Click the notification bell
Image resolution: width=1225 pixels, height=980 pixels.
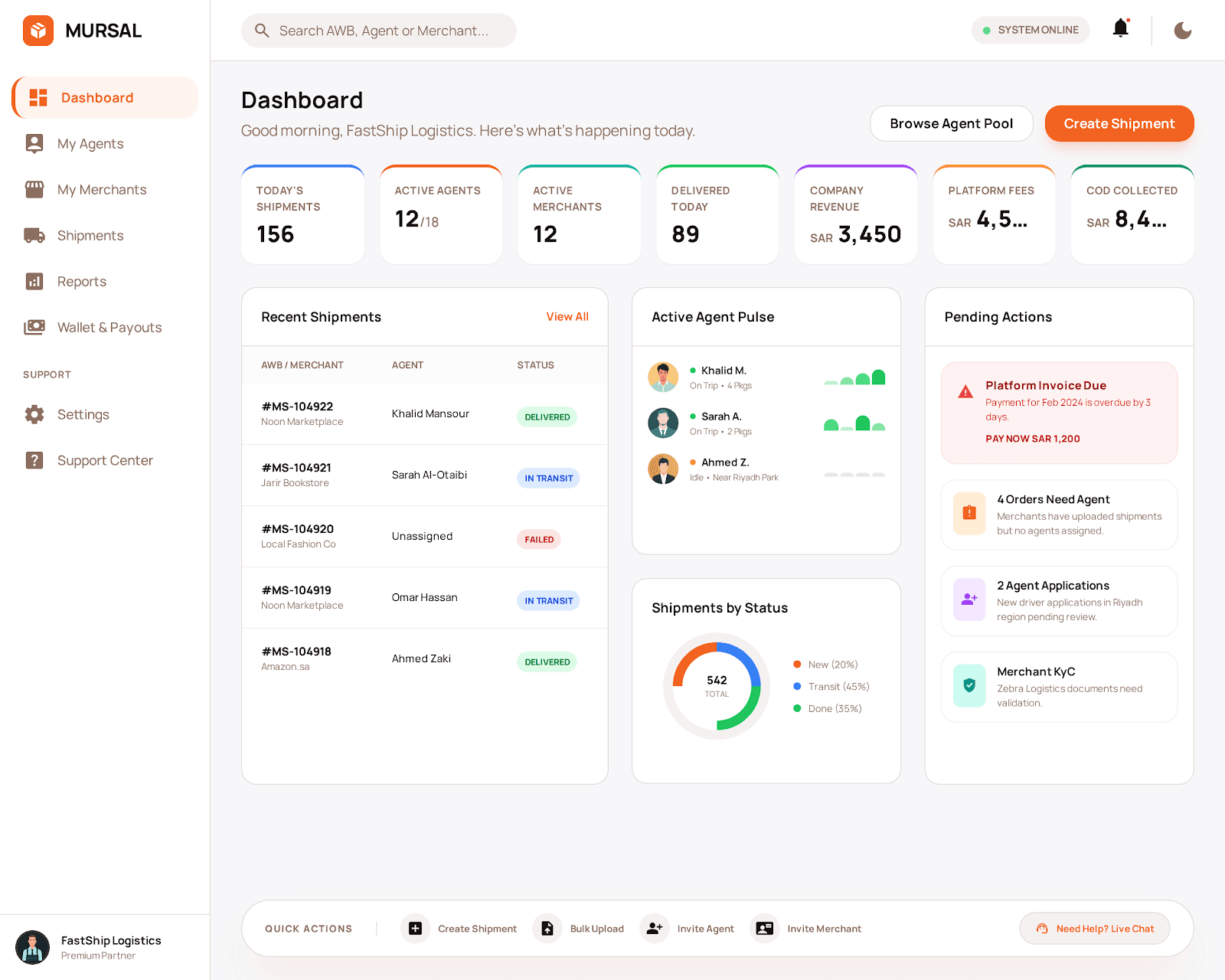1120,28
